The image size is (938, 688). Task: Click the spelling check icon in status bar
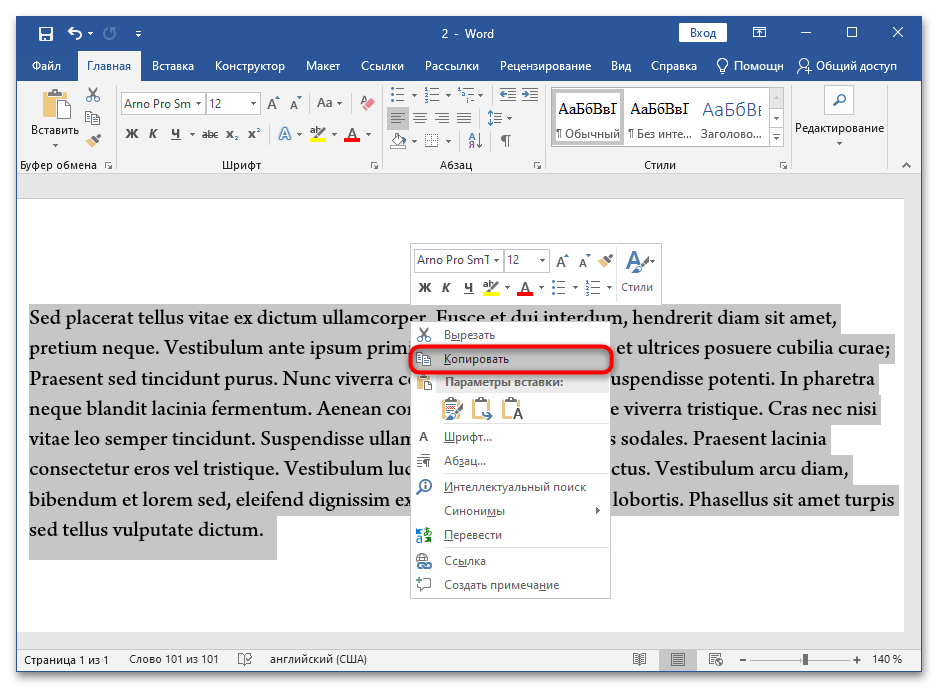(x=244, y=660)
